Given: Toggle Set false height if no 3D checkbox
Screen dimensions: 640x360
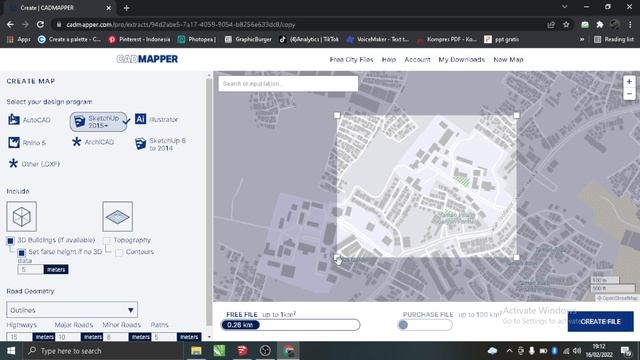Looking at the screenshot, I should (x=22, y=253).
